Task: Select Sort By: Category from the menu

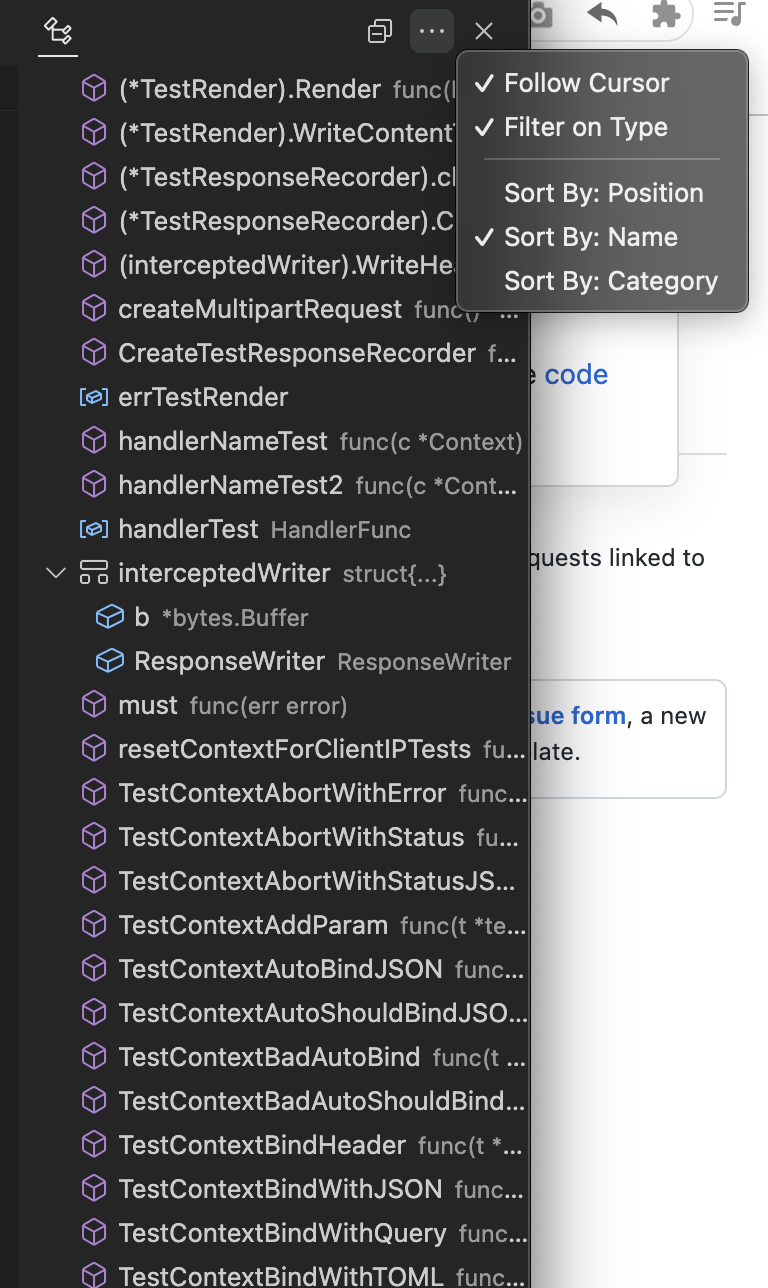Action: pyautogui.click(x=610, y=281)
